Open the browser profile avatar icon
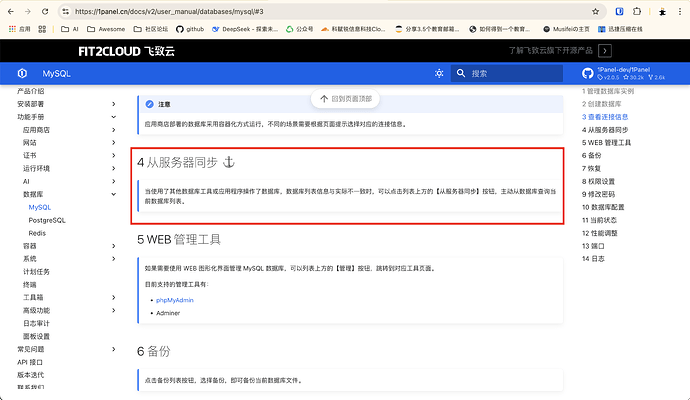Image resolution: width=690 pixels, height=400 pixels. pos(662,12)
